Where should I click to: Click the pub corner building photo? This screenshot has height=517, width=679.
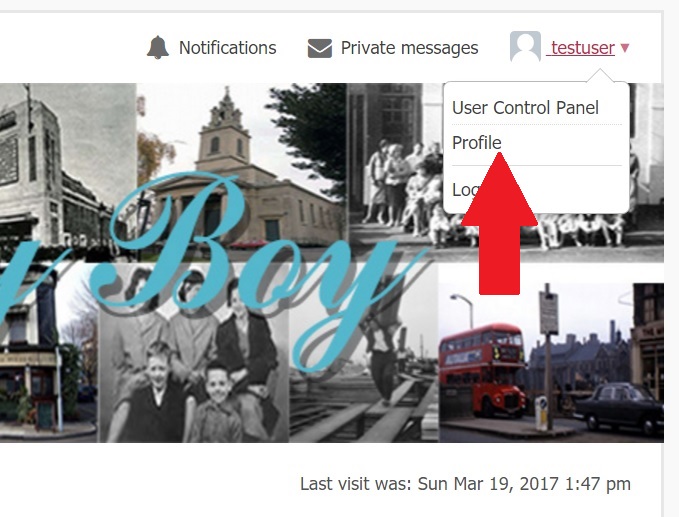tap(48, 353)
